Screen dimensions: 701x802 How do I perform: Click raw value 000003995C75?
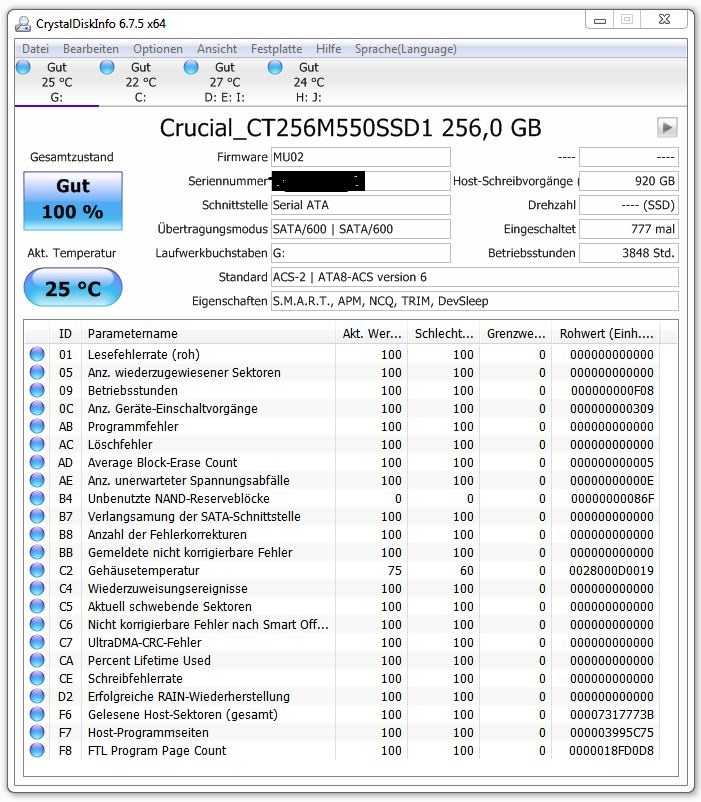tap(612, 732)
